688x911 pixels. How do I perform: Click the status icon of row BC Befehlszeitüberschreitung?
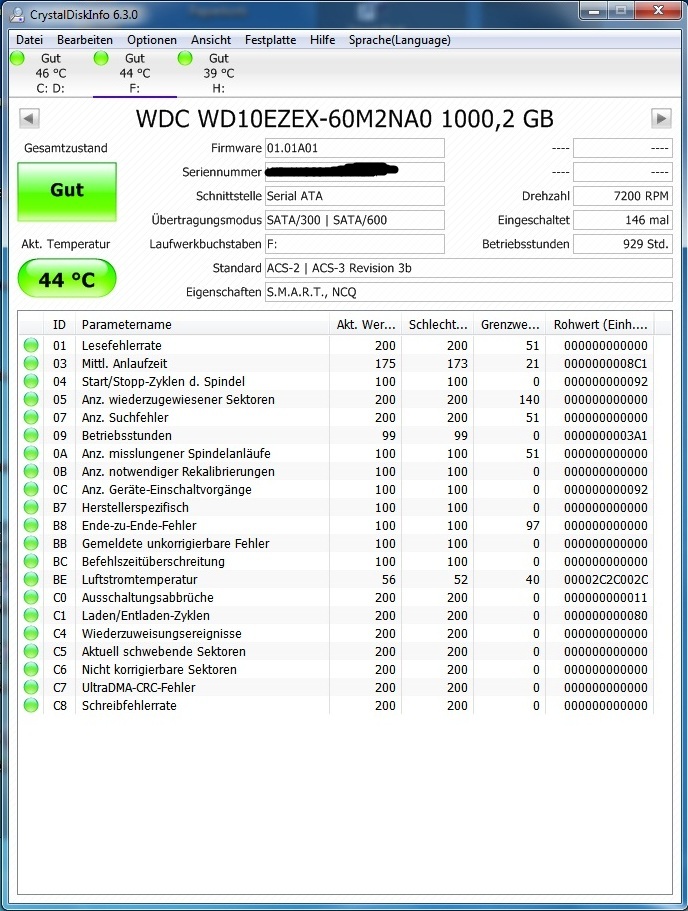coord(31,561)
